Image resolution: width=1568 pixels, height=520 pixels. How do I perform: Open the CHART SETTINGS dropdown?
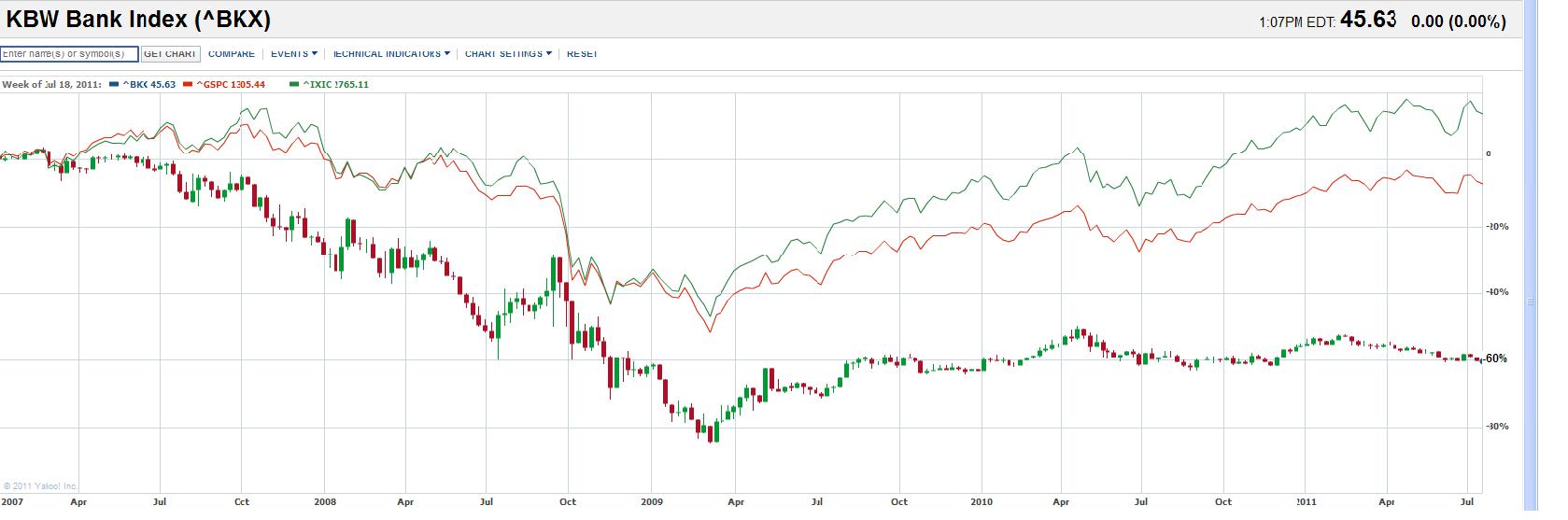(x=508, y=54)
